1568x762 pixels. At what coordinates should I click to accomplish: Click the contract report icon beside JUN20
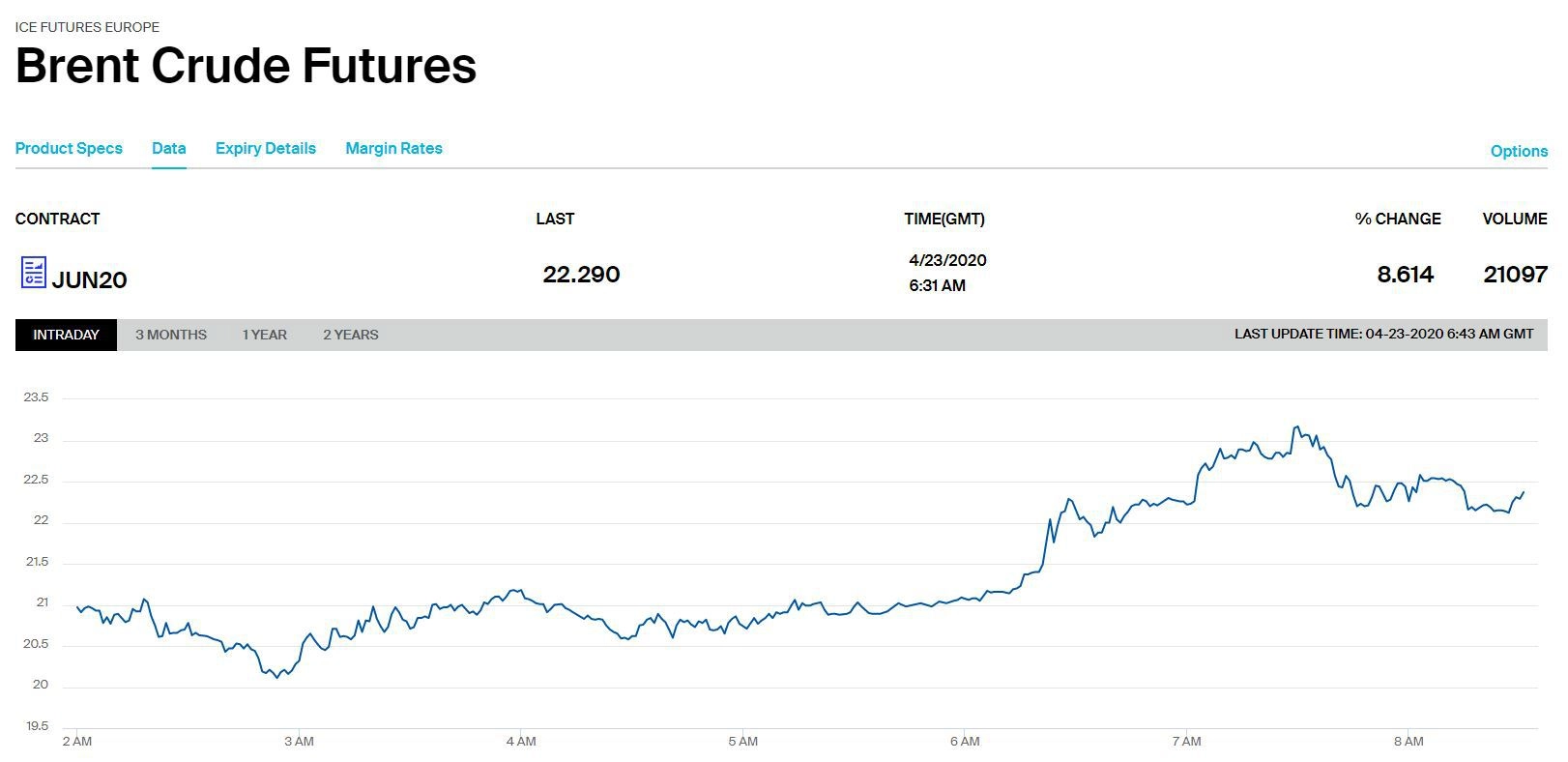[x=33, y=273]
